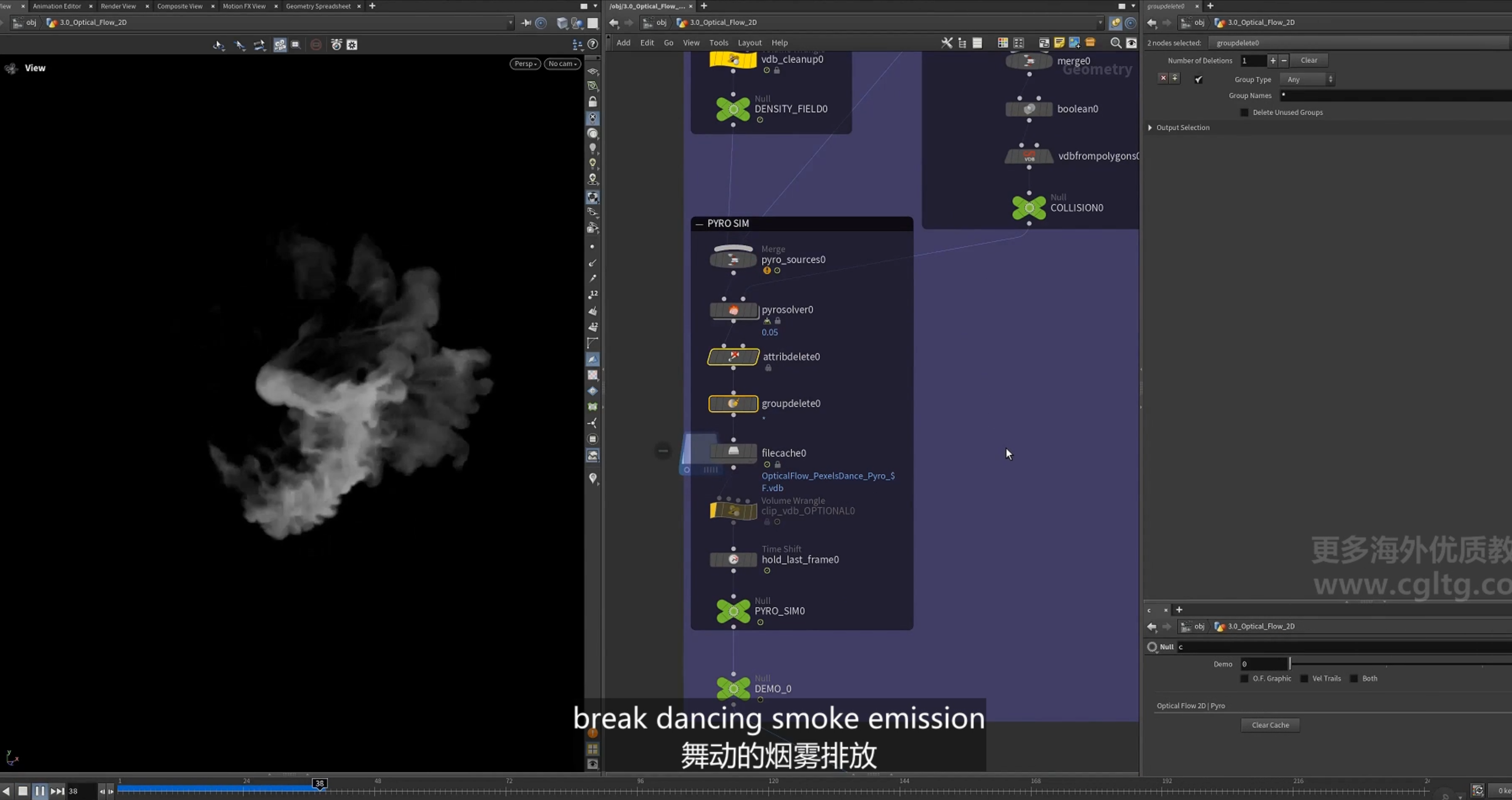
Task: Check the Vel Trails checkbox
Action: coord(1304,678)
